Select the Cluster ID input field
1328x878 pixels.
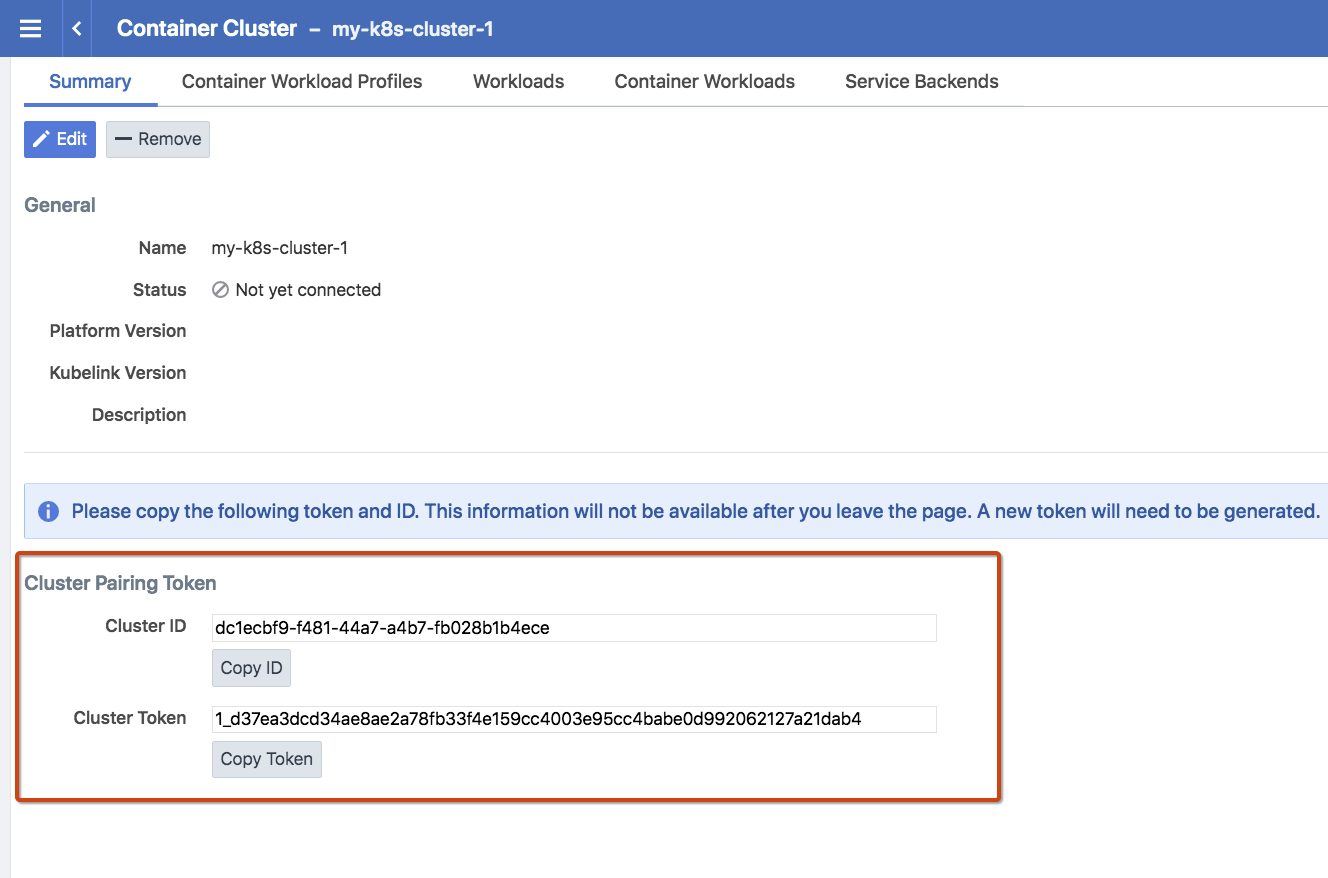pyautogui.click(x=573, y=627)
